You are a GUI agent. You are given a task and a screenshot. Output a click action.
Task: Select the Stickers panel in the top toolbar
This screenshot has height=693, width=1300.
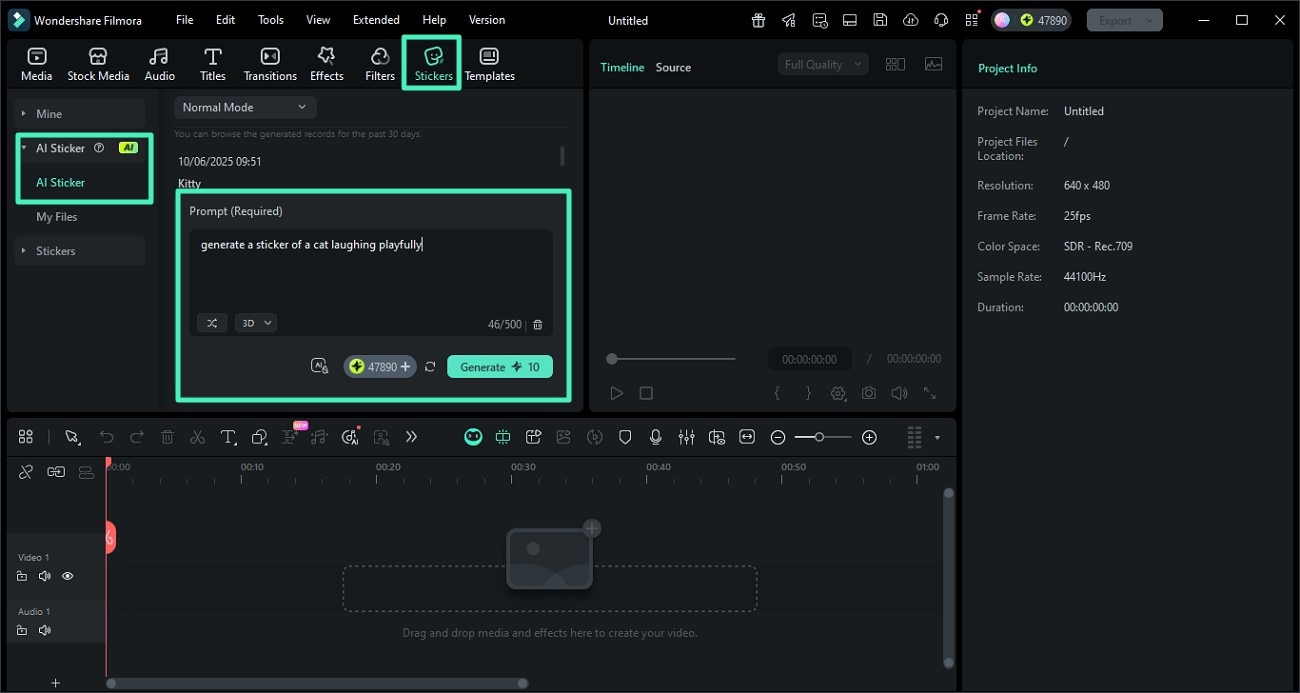click(432, 62)
